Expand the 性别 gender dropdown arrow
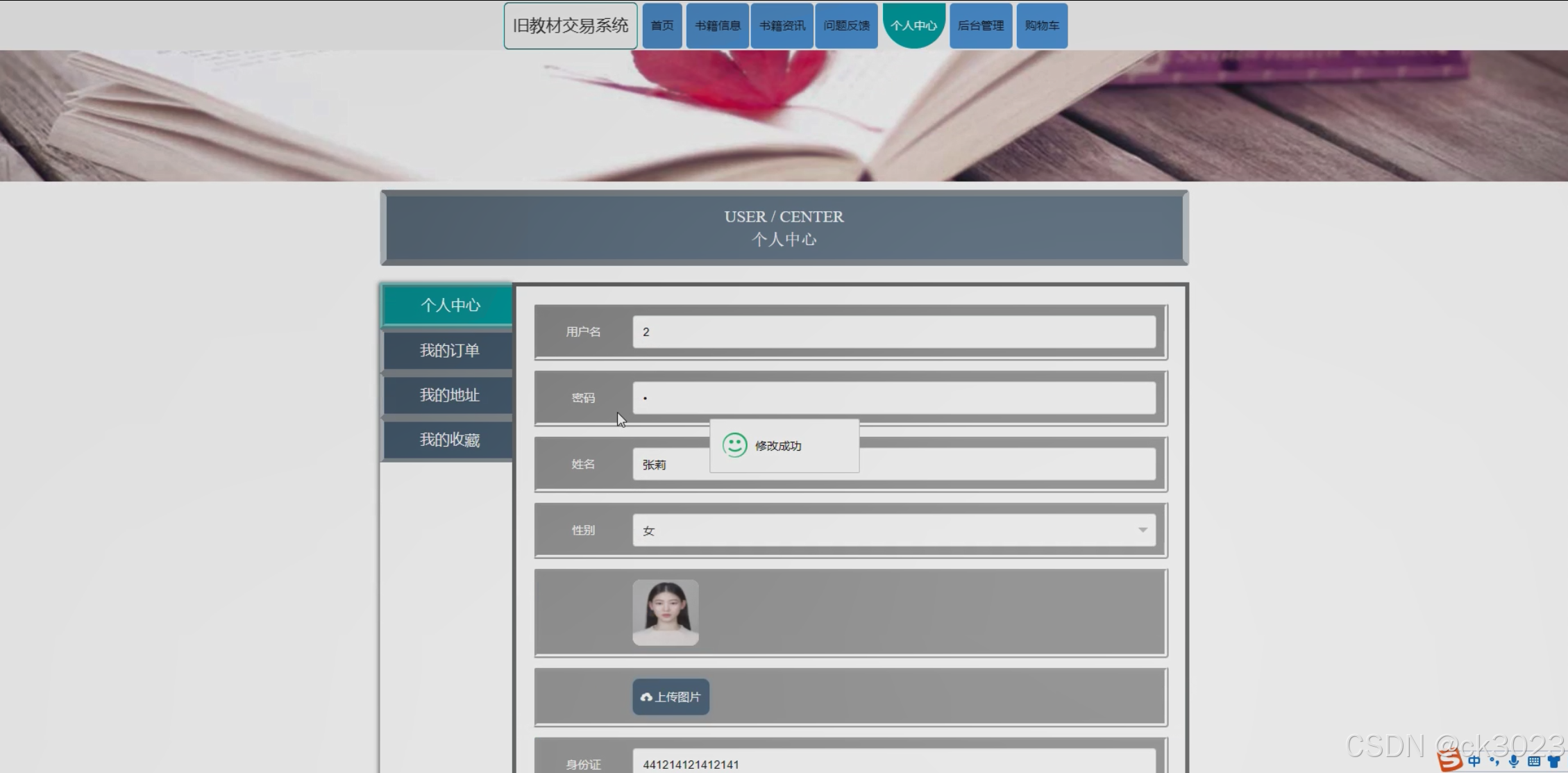Screen dimensions: 1568x773 click(1143, 530)
